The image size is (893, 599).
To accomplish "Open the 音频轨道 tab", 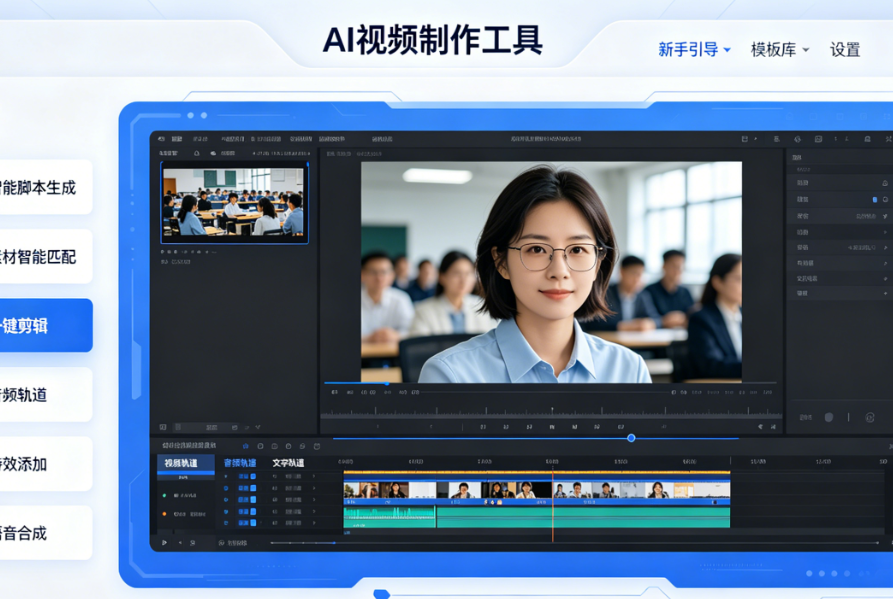I will (240, 463).
